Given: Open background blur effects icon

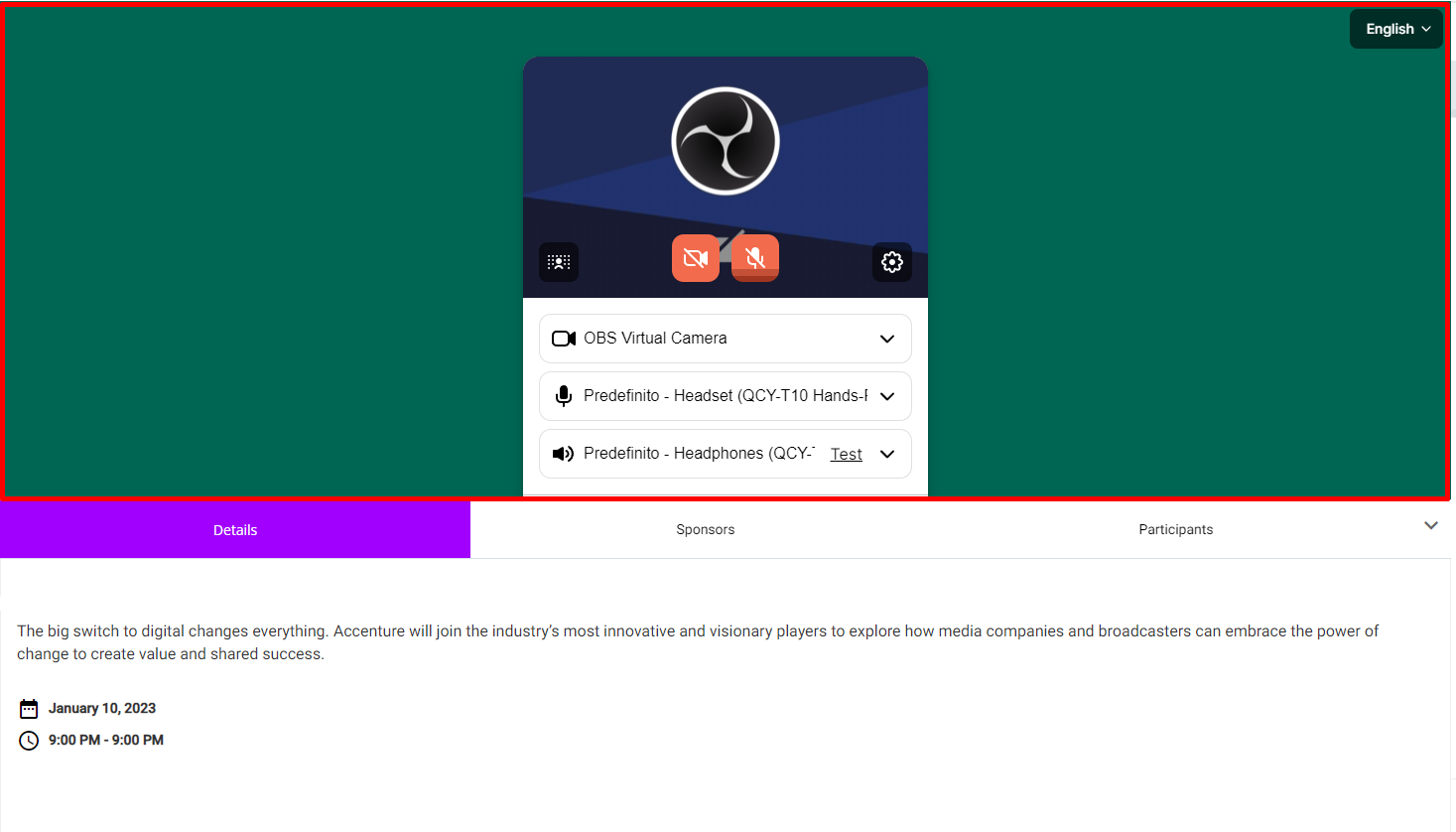Looking at the screenshot, I should click(559, 262).
